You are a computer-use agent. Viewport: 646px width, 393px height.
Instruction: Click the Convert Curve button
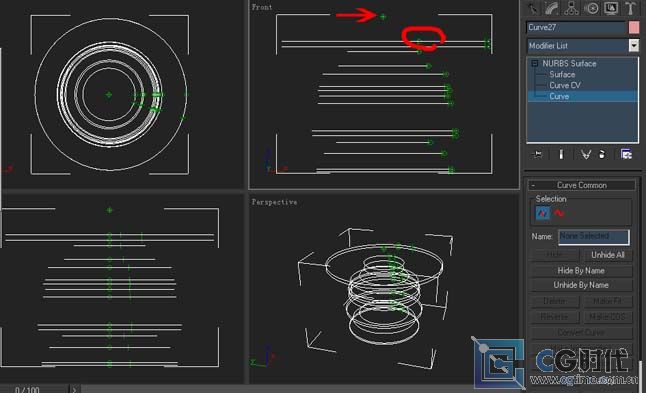click(581, 332)
